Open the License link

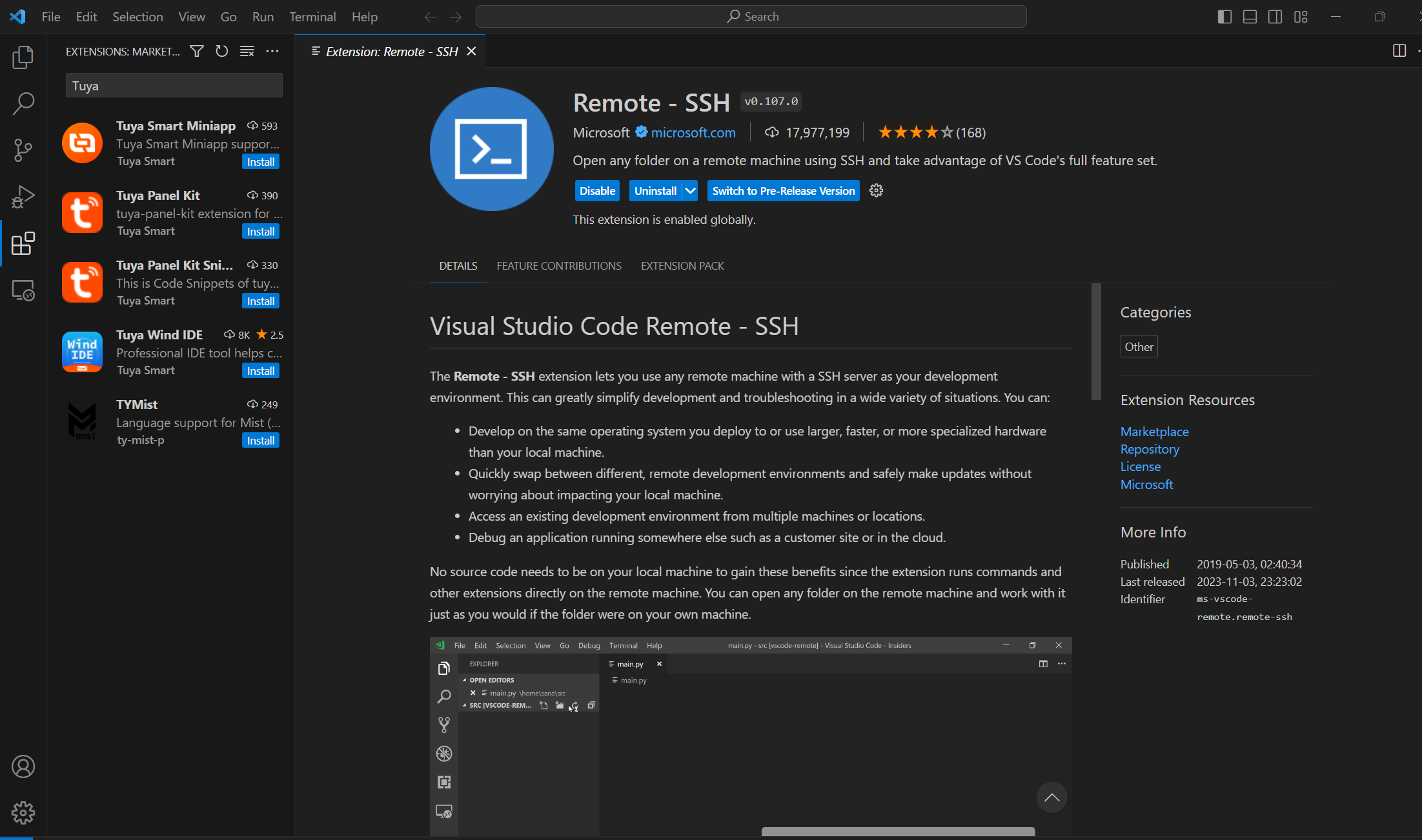click(x=1140, y=466)
